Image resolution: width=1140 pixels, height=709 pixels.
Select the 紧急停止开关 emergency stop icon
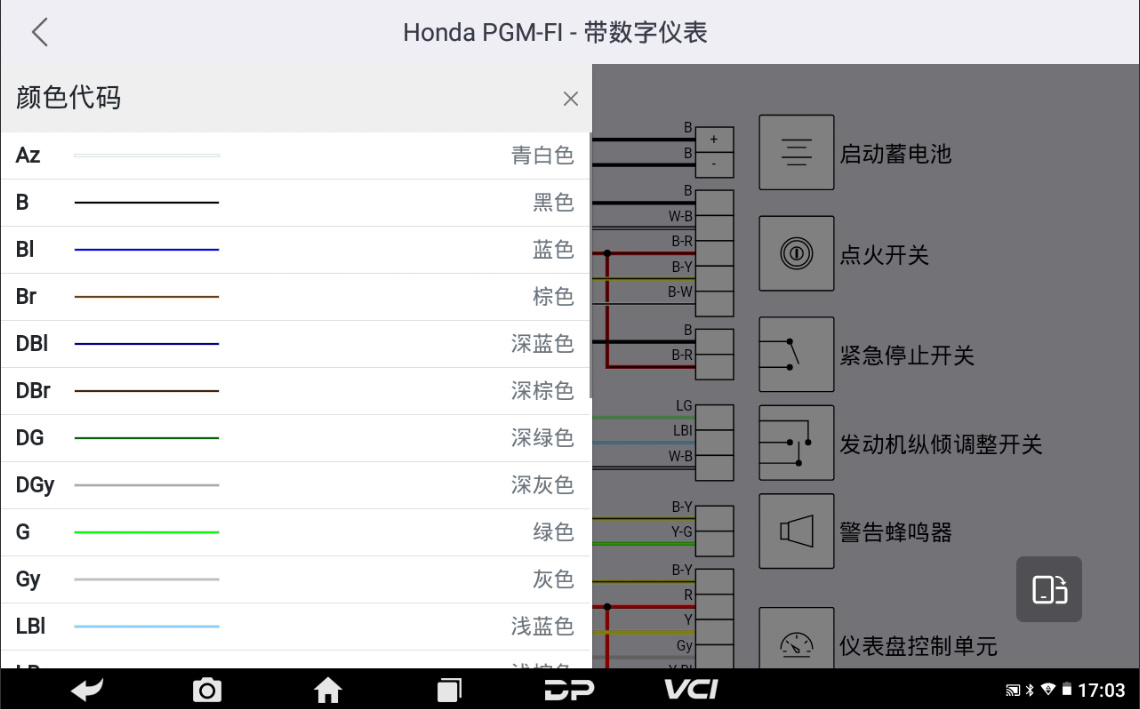tap(796, 354)
